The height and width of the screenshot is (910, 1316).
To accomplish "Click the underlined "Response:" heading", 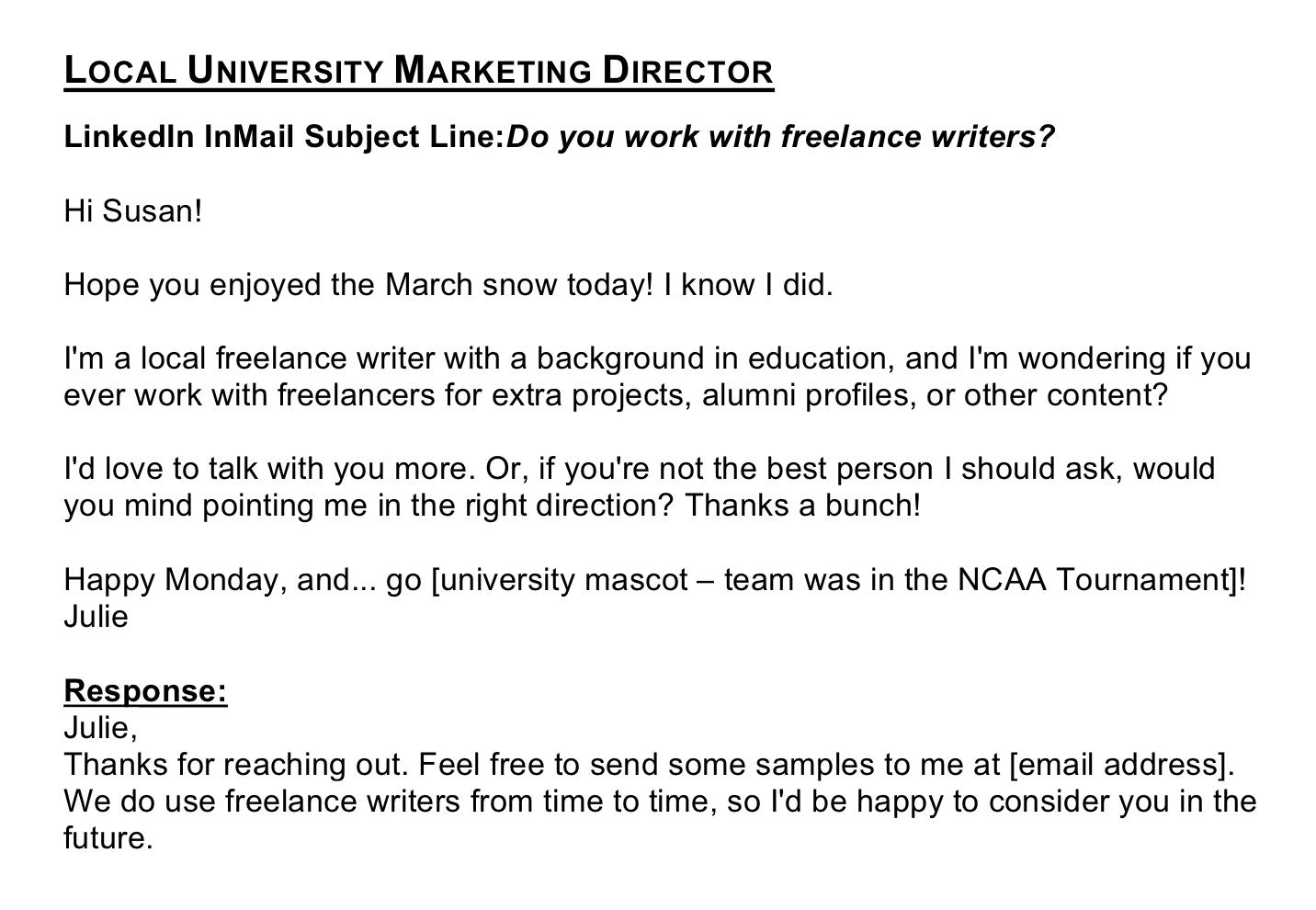I will click(145, 690).
